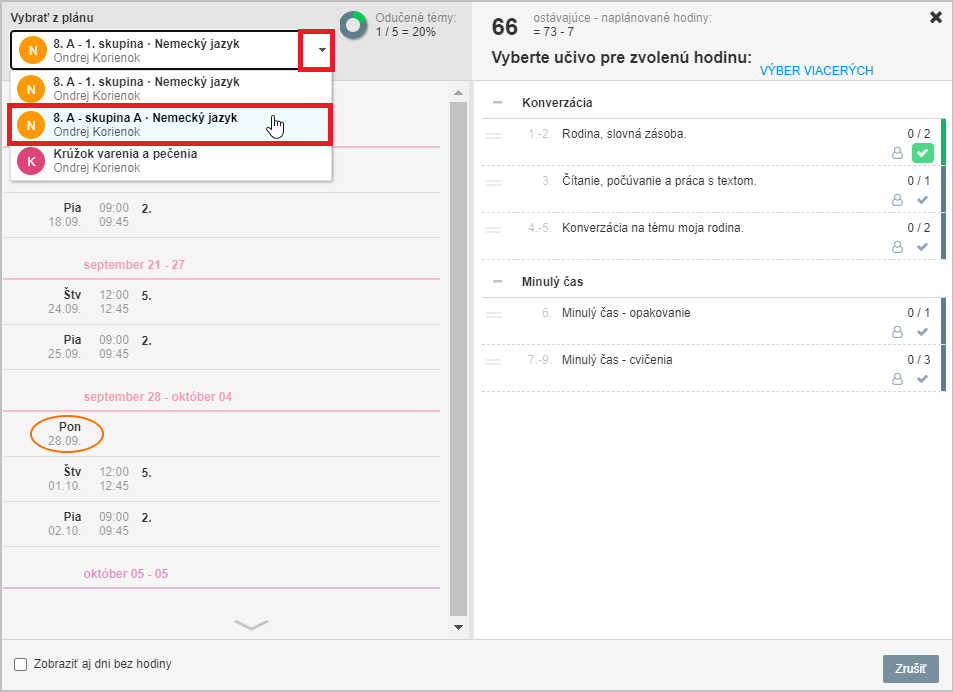Click the Zrušiť button
The image size is (953, 692).
point(910,668)
